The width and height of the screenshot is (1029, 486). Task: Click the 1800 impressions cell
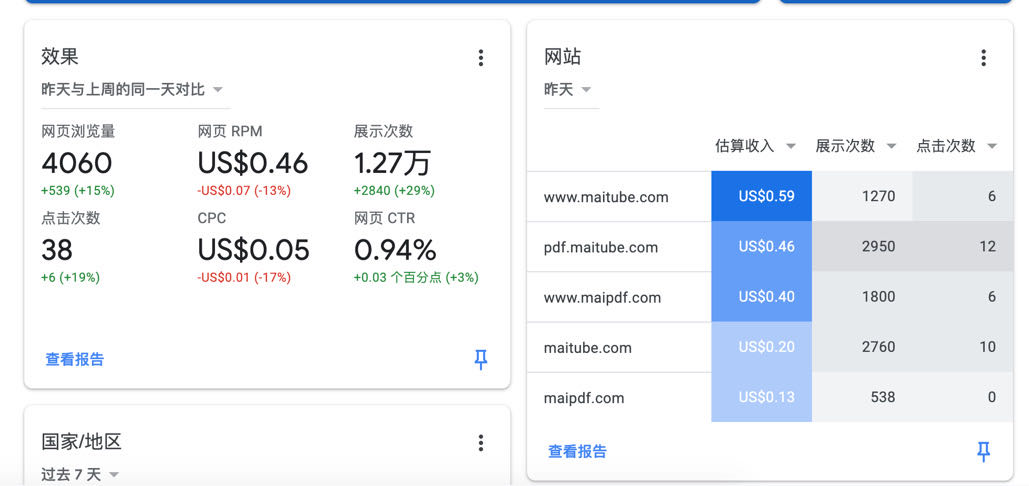point(862,296)
